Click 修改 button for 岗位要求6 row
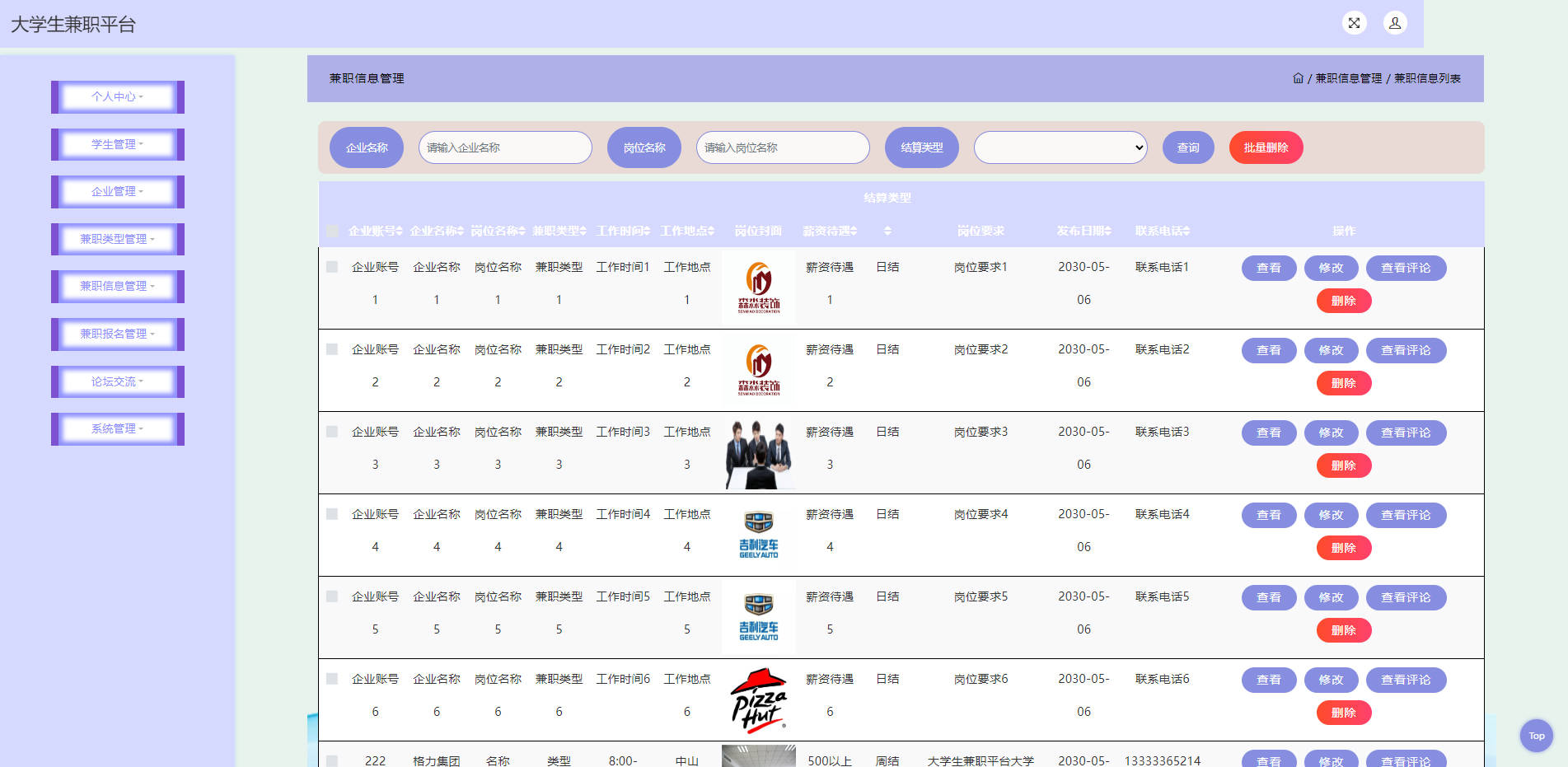Viewport: 1568px width, 767px height. pos(1331,680)
